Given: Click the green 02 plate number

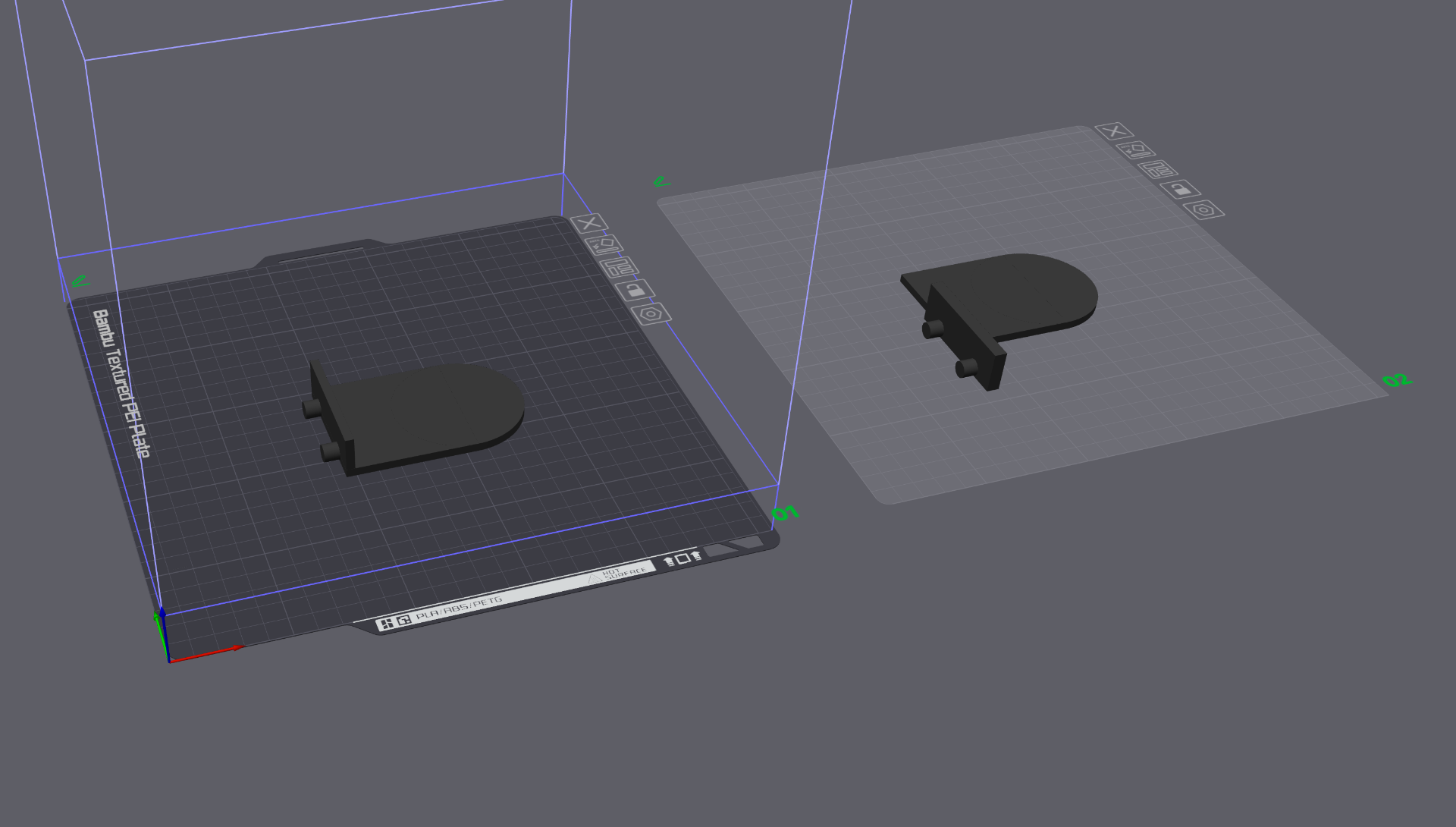Looking at the screenshot, I should coord(1397,380).
